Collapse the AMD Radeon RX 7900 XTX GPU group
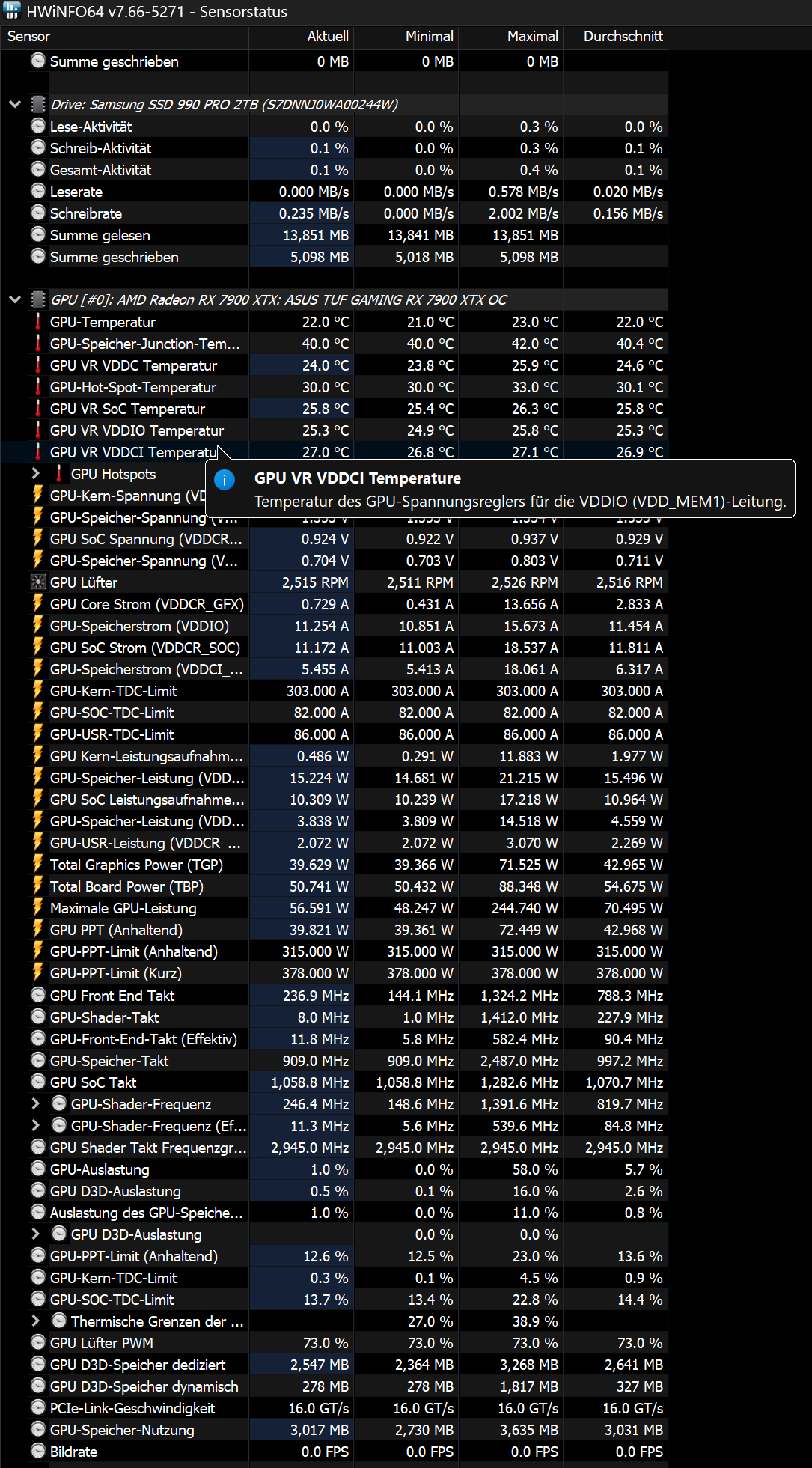The image size is (812, 1468). [x=15, y=299]
